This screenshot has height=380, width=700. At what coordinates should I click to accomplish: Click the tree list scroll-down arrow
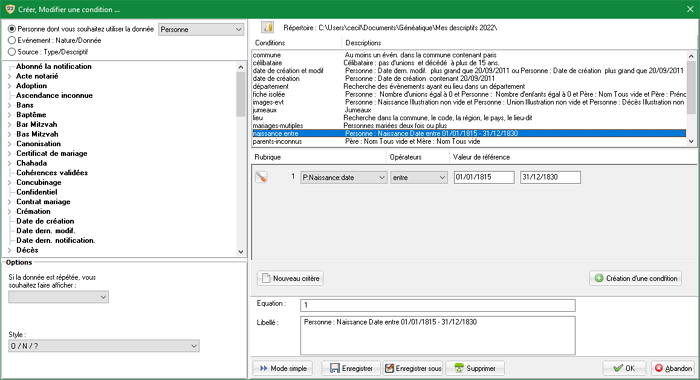coord(241,251)
